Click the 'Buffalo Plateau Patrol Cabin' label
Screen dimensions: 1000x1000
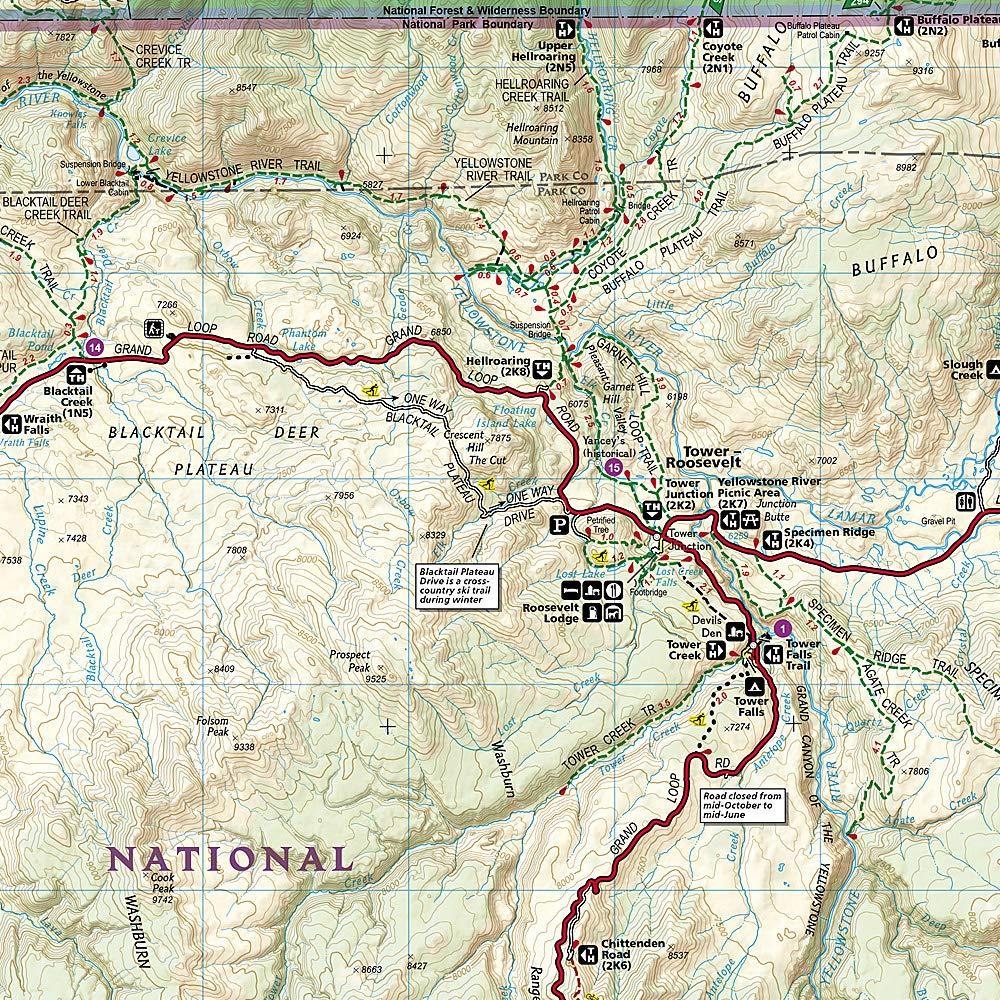point(813,30)
